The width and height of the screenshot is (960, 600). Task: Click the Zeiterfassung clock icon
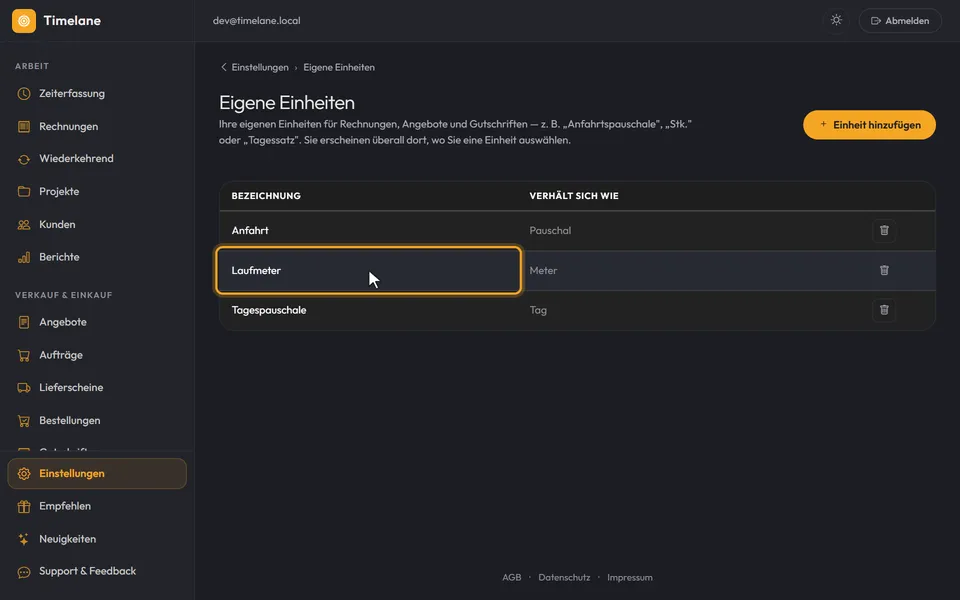(24, 94)
